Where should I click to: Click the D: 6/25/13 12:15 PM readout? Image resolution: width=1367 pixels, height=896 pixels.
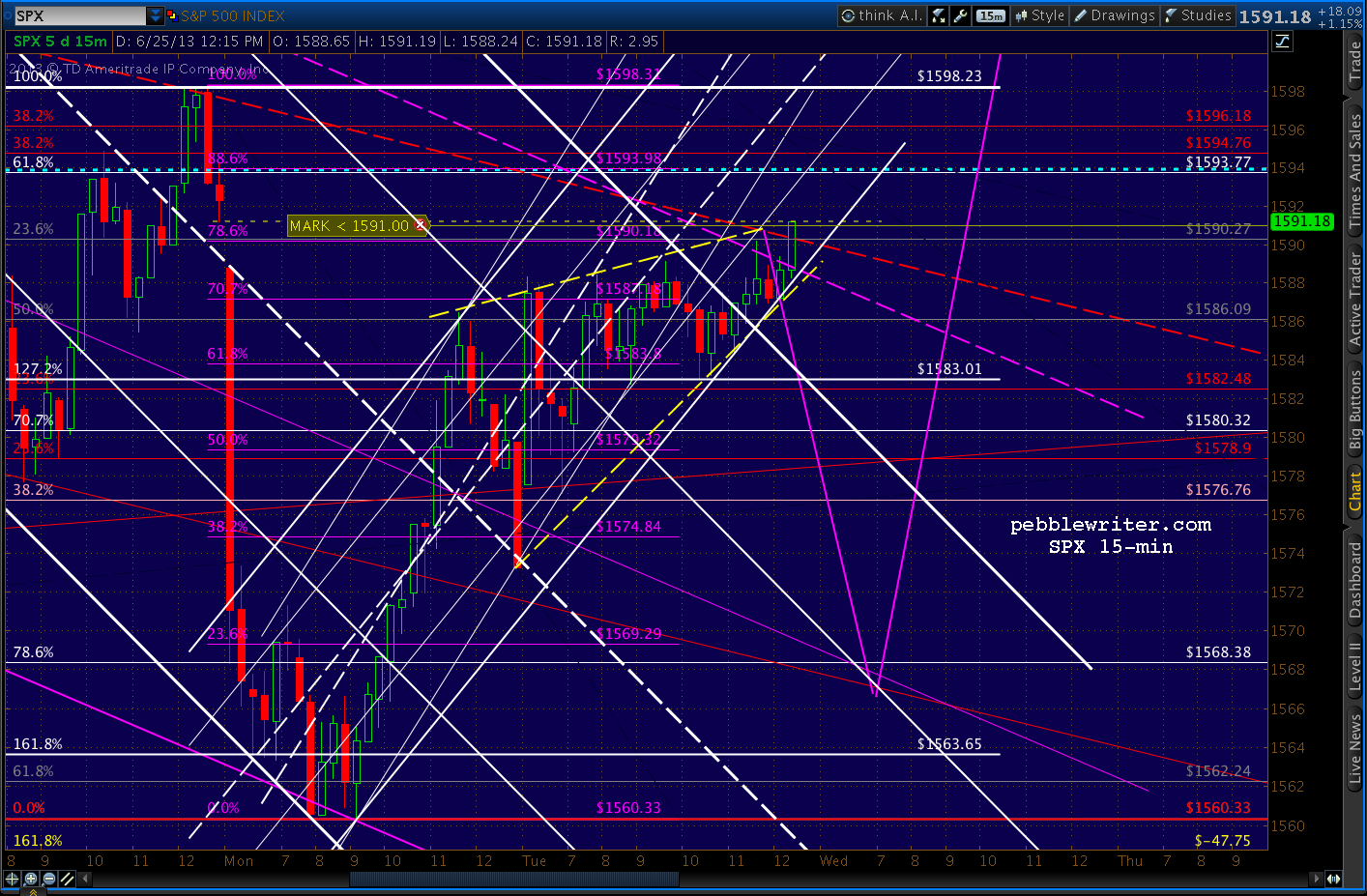[189, 42]
